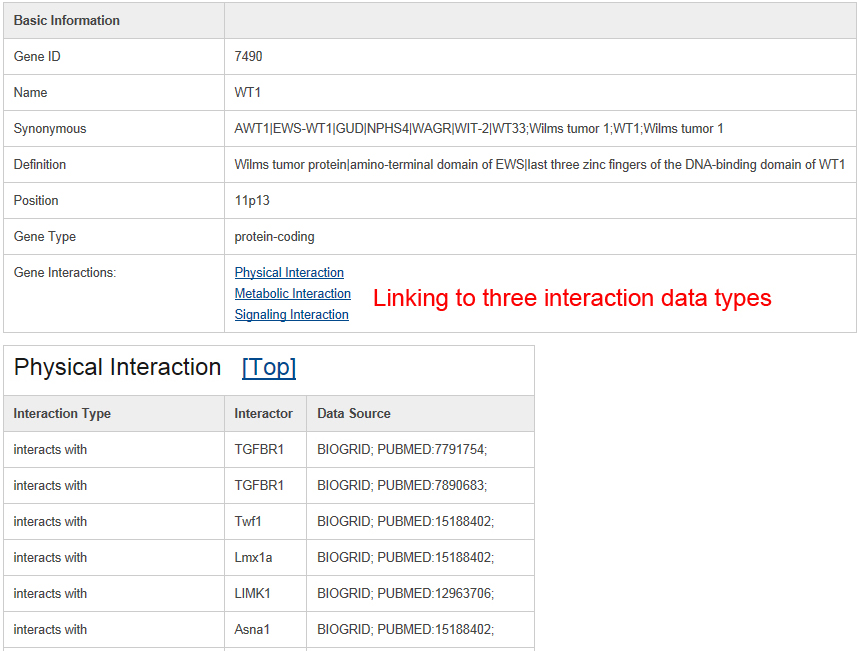The width and height of the screenshot is (859, 651).
Task: Open the Physical Interaction link
Action: (289, 272)
